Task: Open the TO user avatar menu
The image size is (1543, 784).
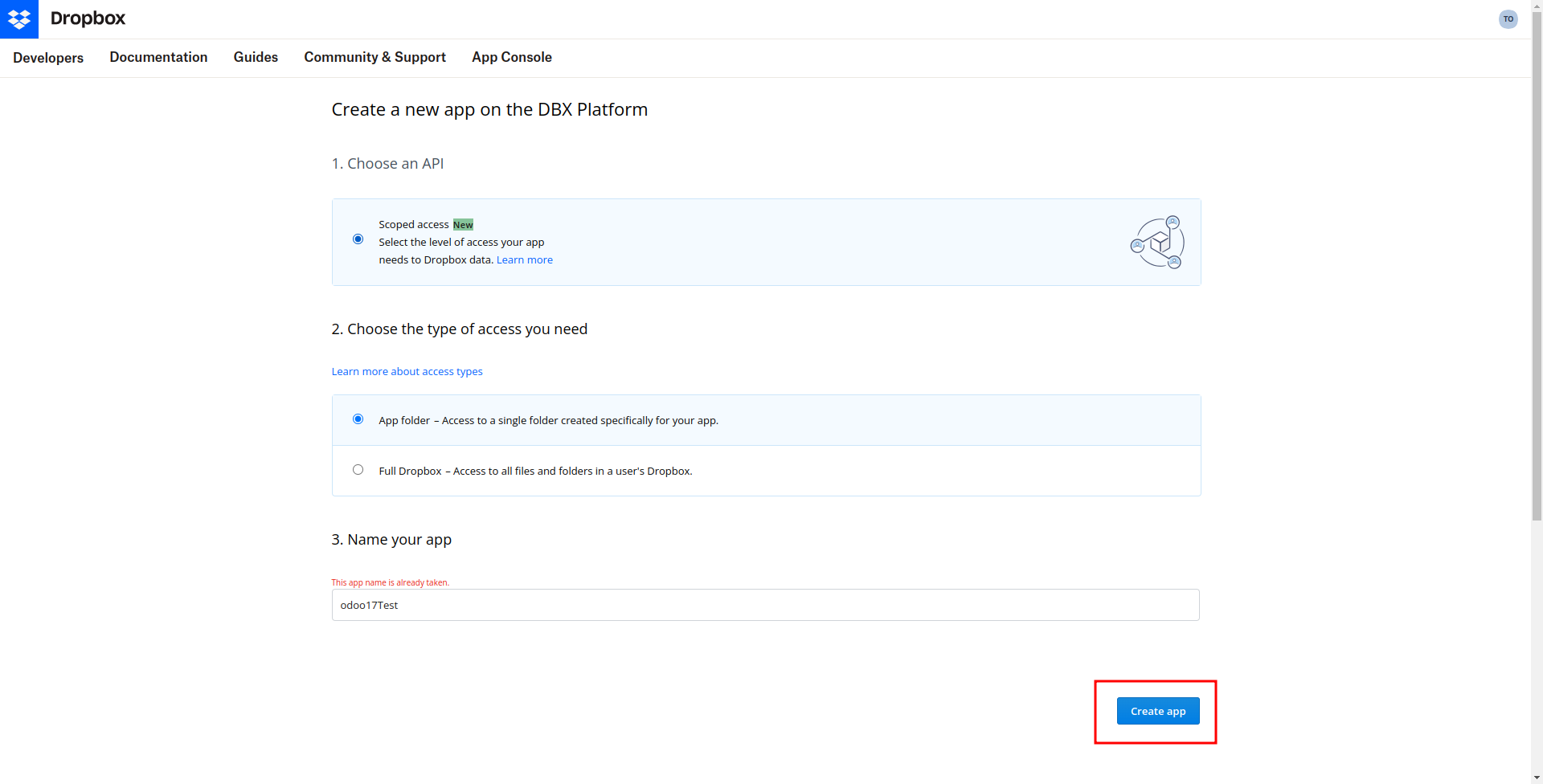Action: click(1508, 19)
